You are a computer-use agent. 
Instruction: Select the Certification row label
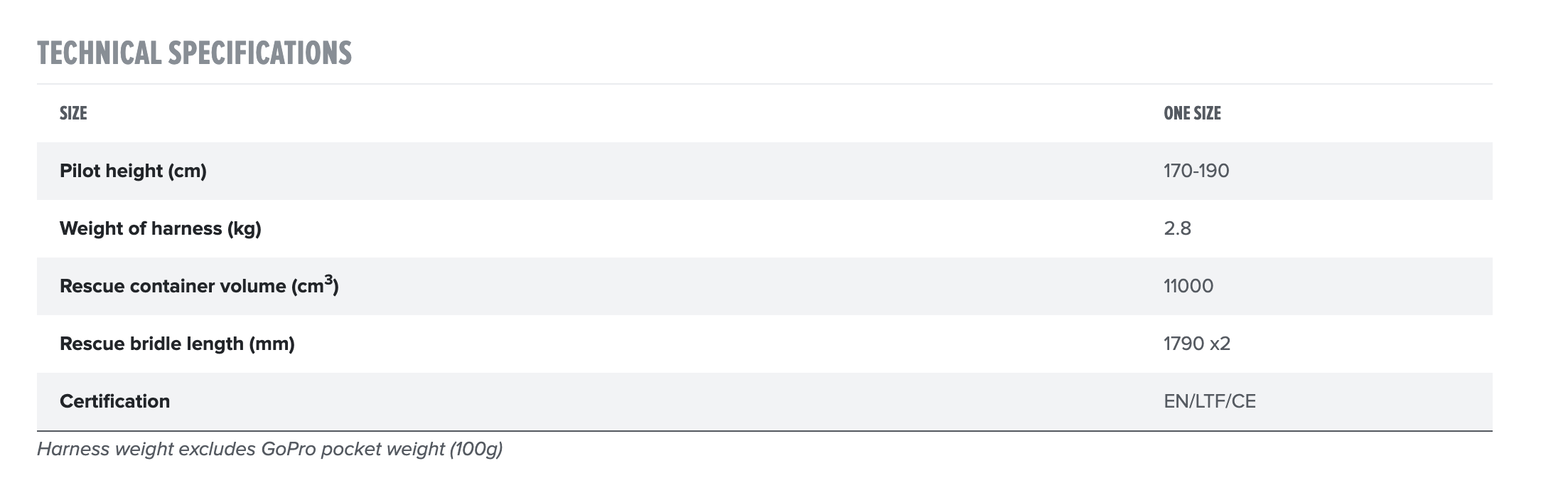point(114,401)
